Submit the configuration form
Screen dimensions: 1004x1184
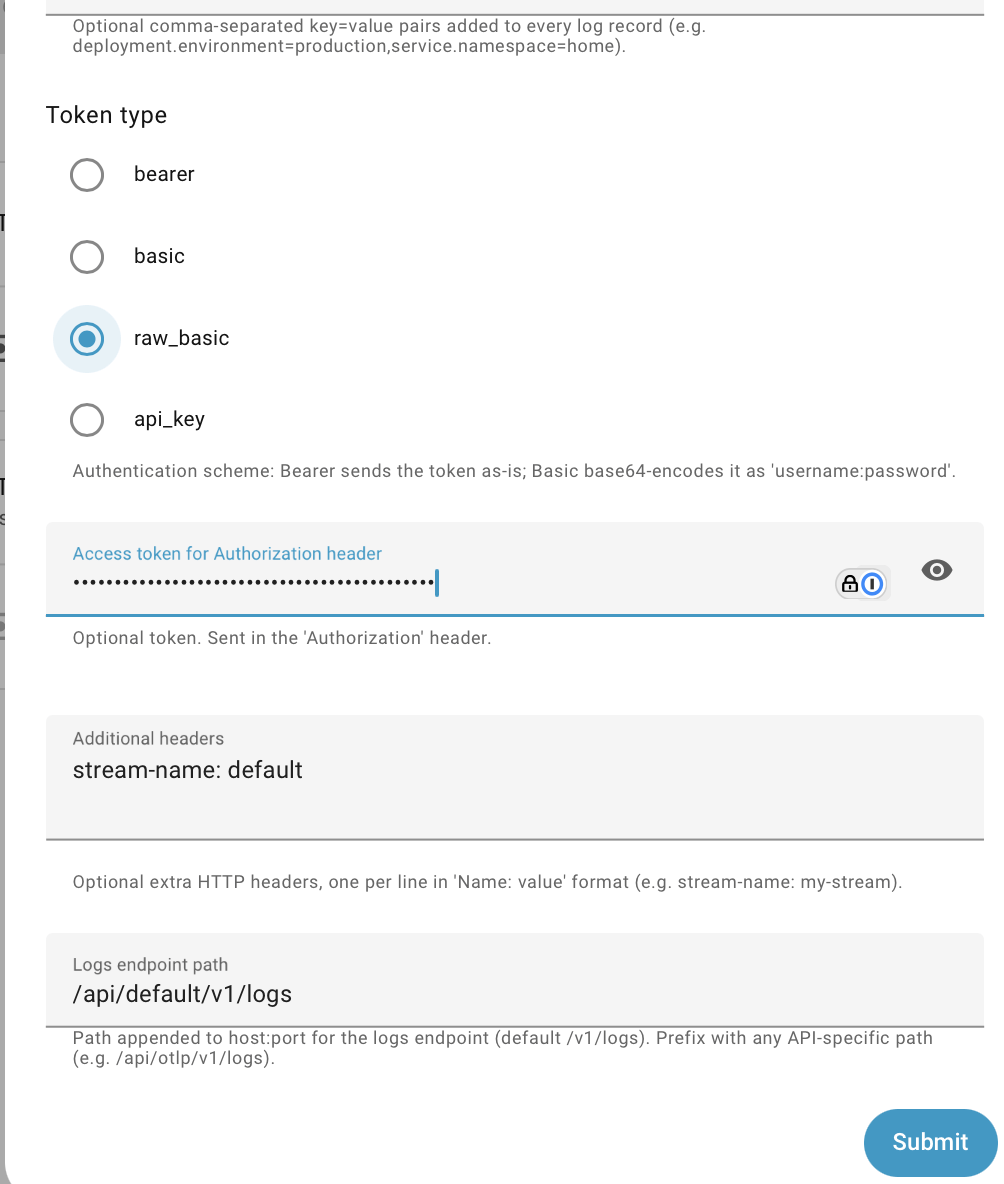[930, 1142]
